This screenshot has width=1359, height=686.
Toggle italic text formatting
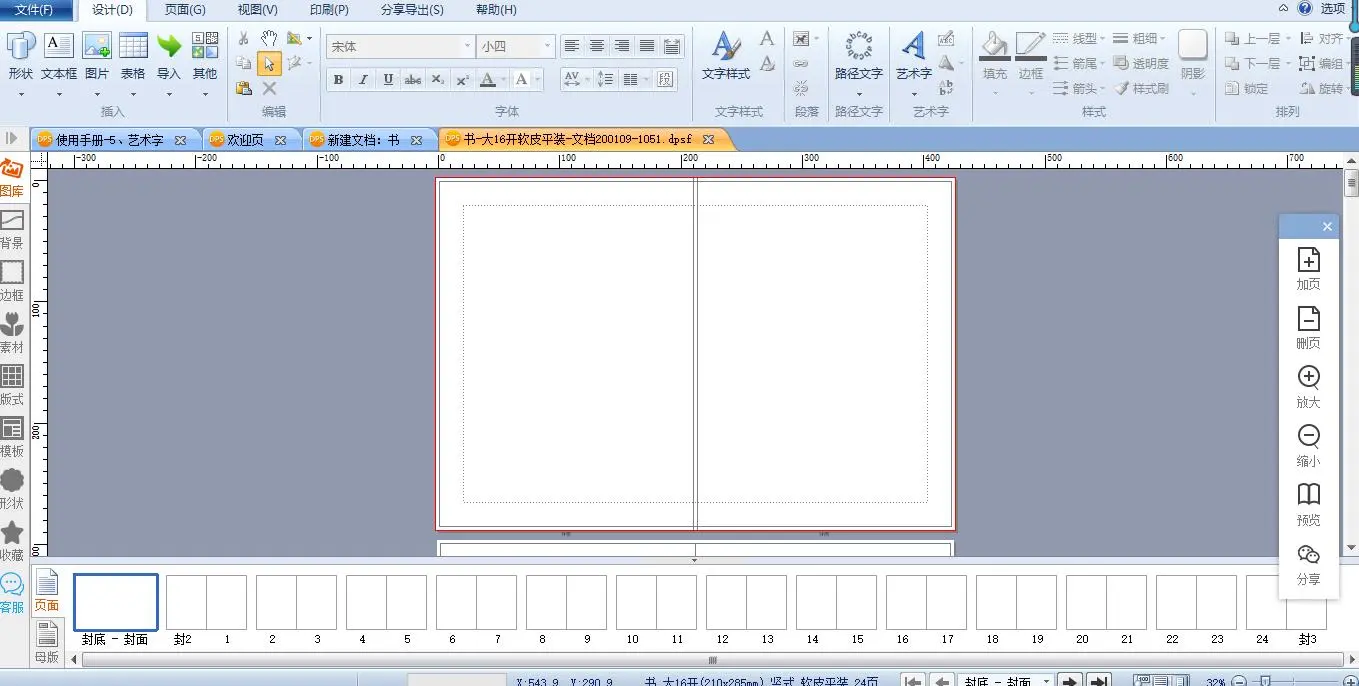(x=363, y=80)
